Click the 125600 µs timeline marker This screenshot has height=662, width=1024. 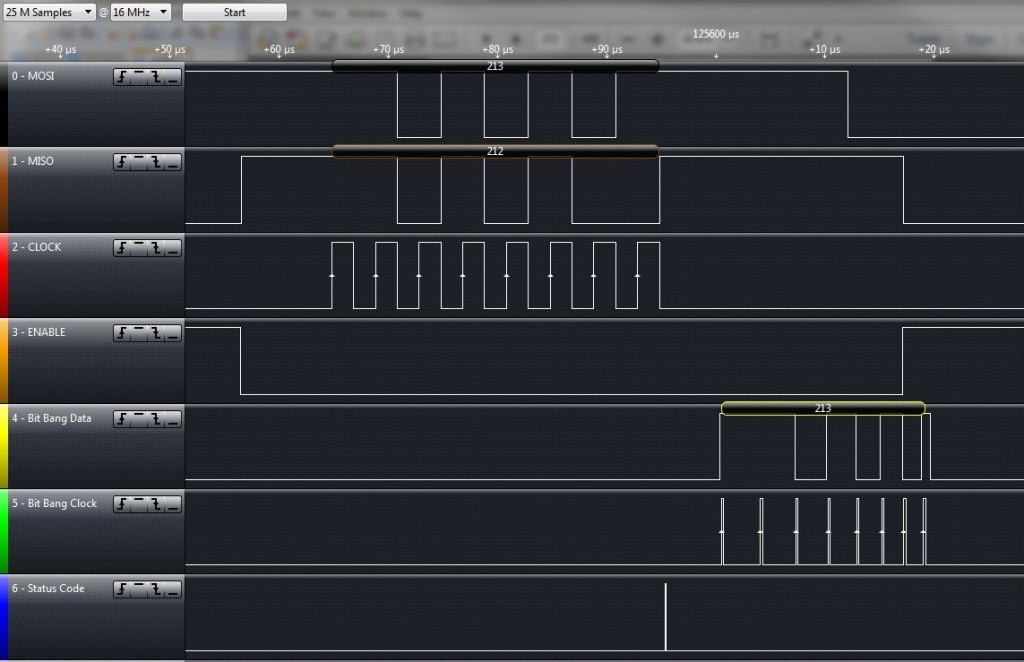pos(715,35)
